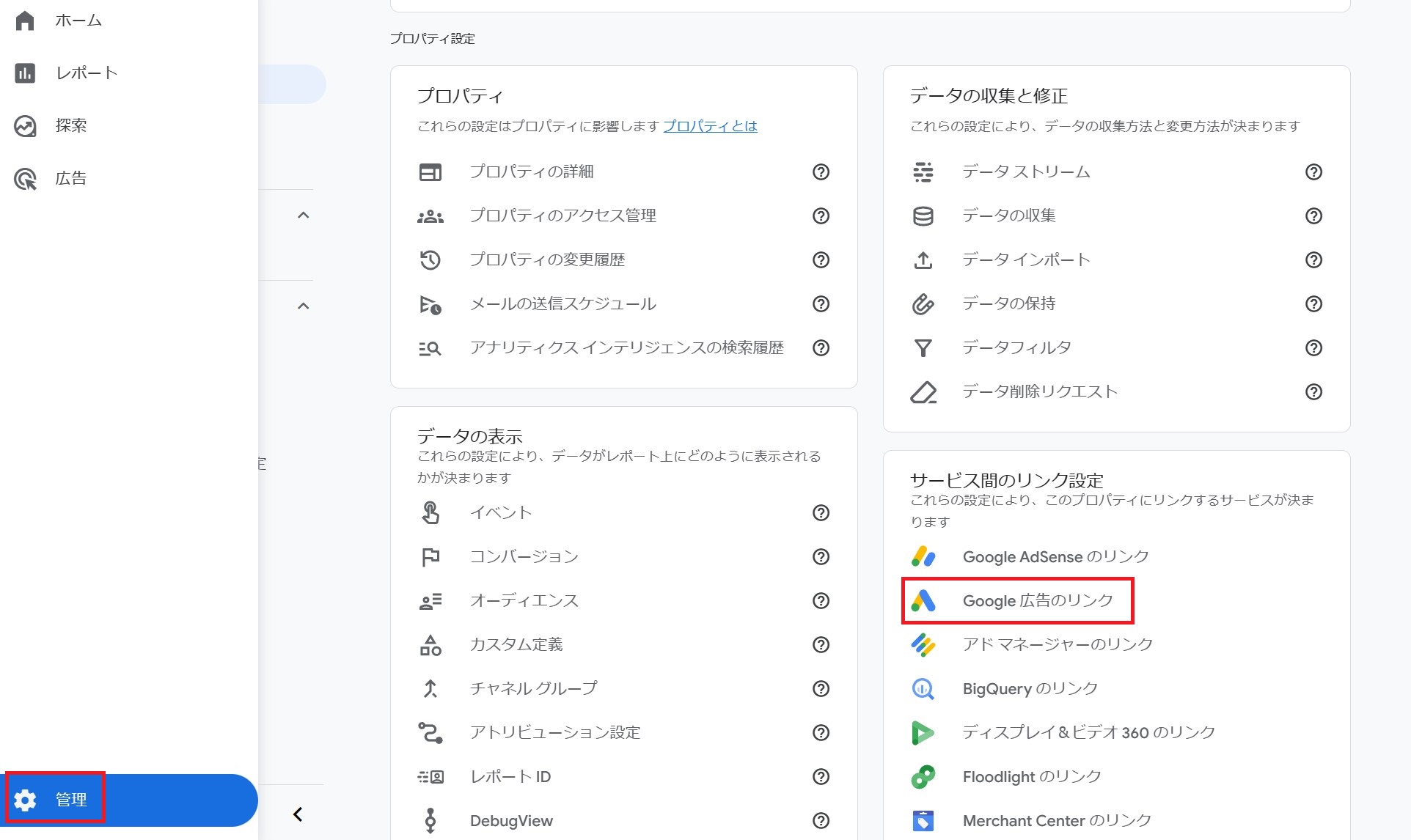This screenshot has width=1411, height=840.
Task: Collapse the left navigation panel arrow
Action: [x=297, y=814]
